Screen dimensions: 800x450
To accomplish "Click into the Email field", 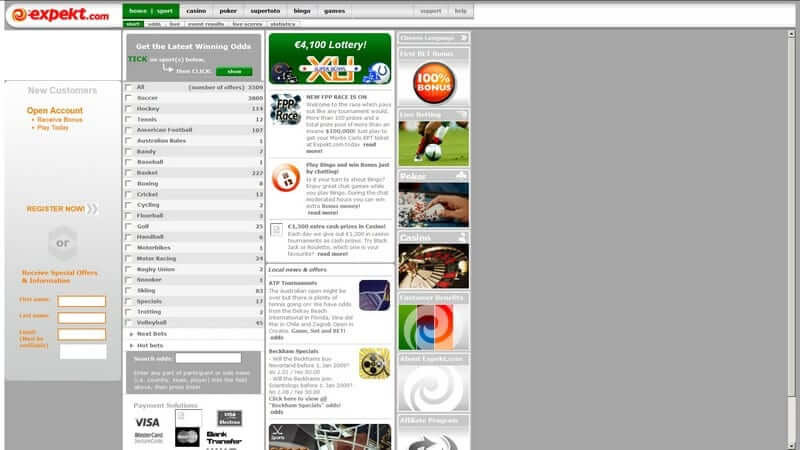I will tap(82, 334).
